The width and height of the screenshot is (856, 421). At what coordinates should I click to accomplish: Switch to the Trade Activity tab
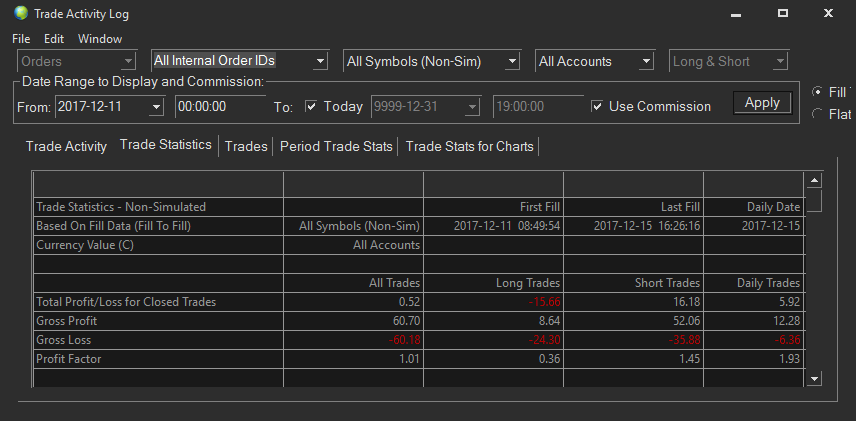[66, 146]
